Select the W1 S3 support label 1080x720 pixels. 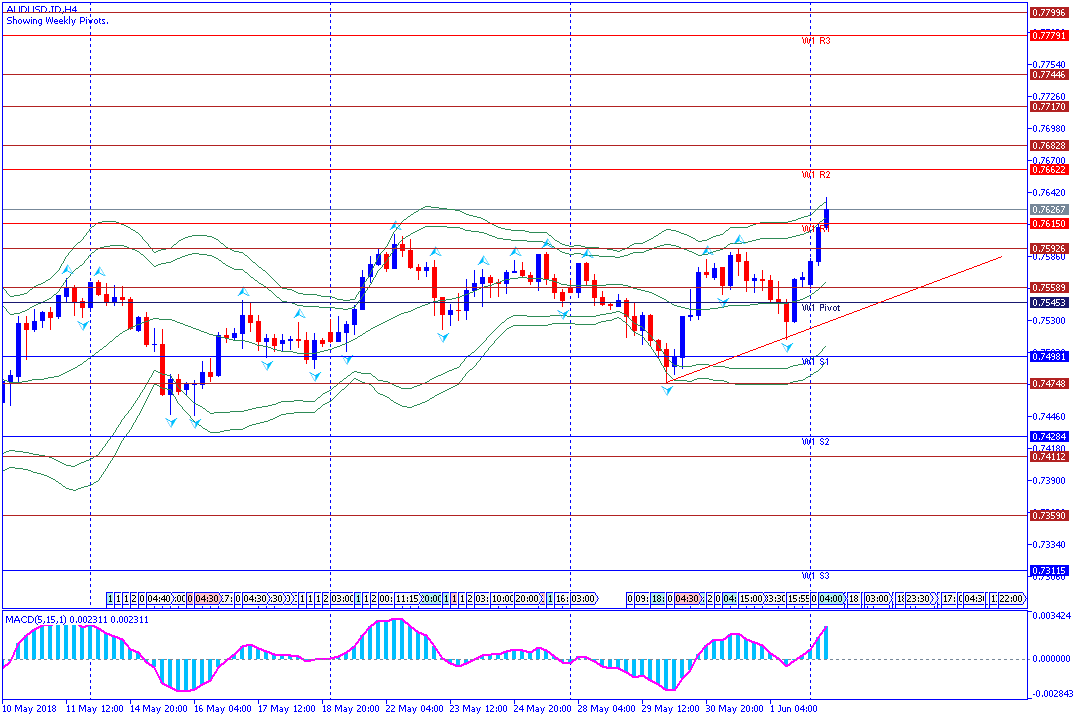pyautogui.click(x=816, y=576)
